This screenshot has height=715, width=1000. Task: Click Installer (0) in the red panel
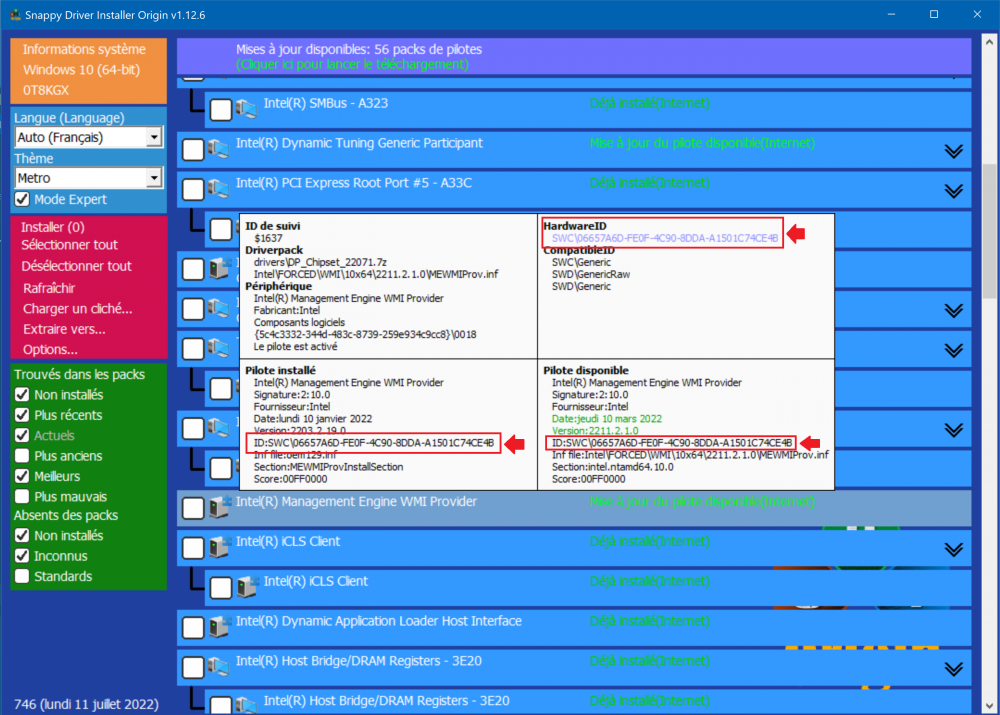tap(53, 227)
